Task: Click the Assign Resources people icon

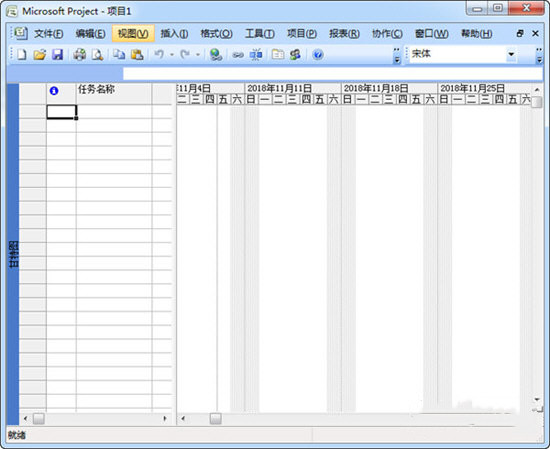Action: pyautogui.click(x=295, y=54)
